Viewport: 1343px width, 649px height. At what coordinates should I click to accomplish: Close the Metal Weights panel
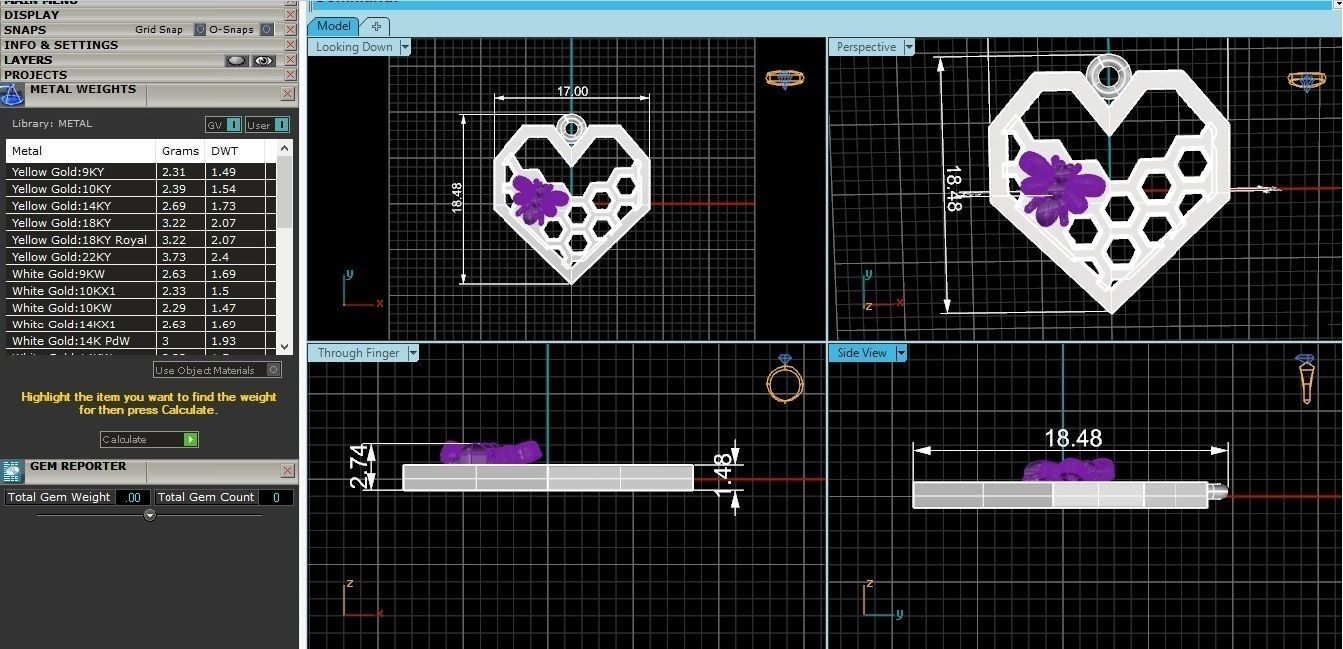click(x=288, y=94)
